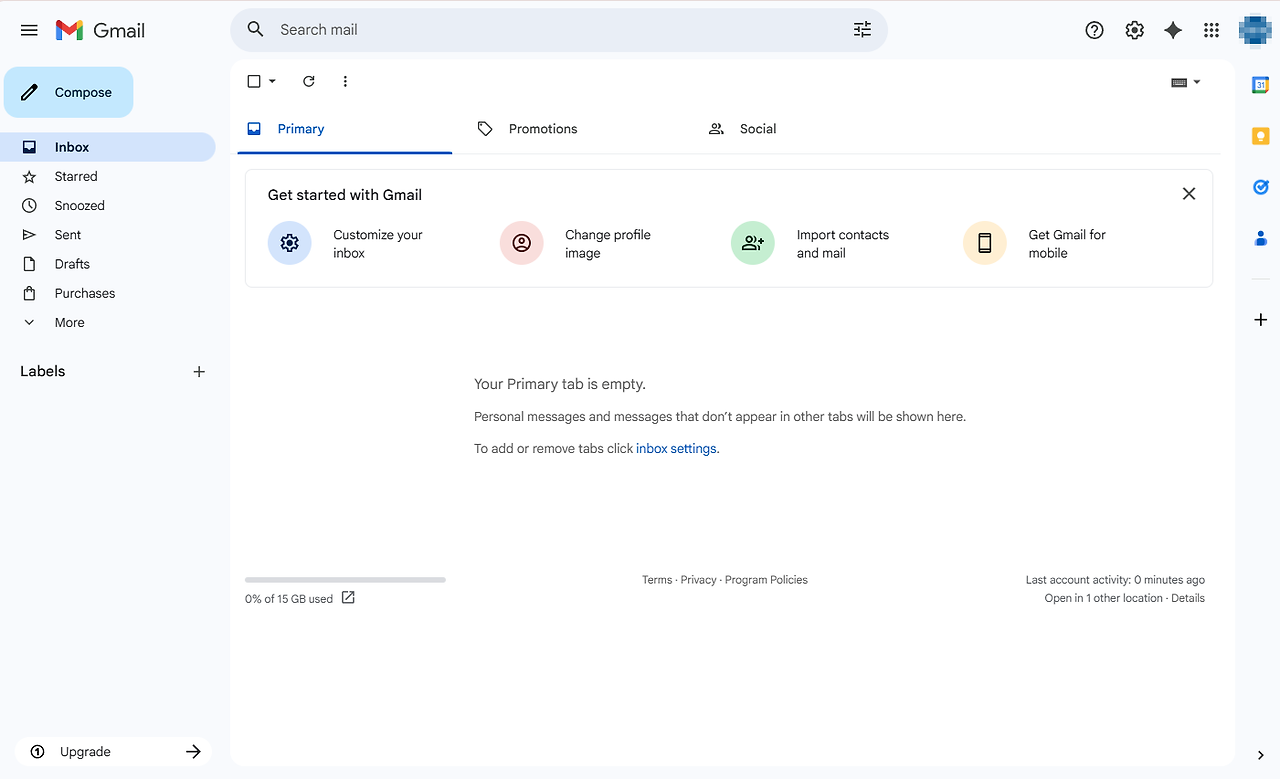Click the Customize your inbox gear icon
1280x779 pixels.
coord(289,243)
